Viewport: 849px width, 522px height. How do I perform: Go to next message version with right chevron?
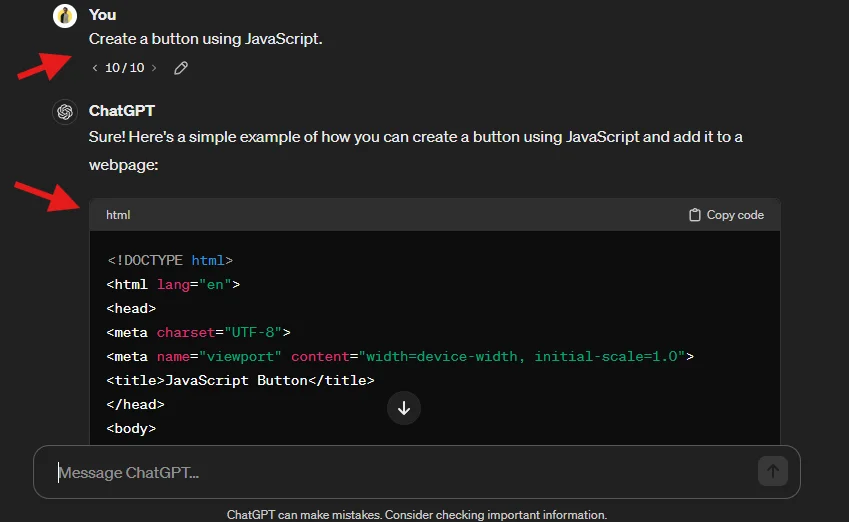[x=154, y=68]
